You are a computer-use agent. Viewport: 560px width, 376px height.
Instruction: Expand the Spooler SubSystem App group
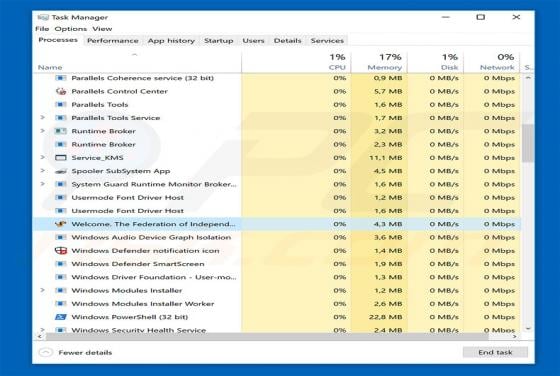[42, 171]
